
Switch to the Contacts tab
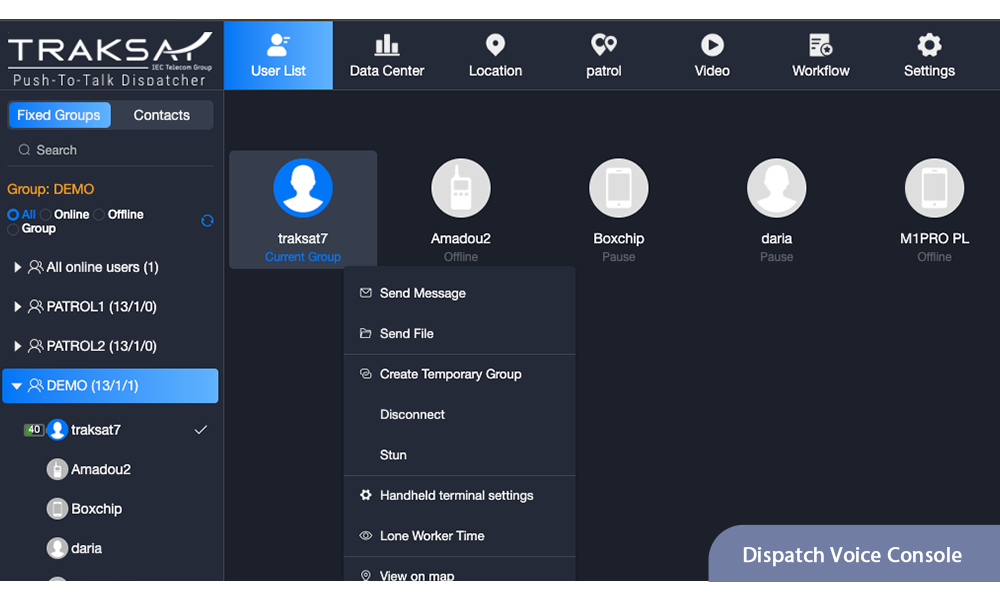click(161, 115)
